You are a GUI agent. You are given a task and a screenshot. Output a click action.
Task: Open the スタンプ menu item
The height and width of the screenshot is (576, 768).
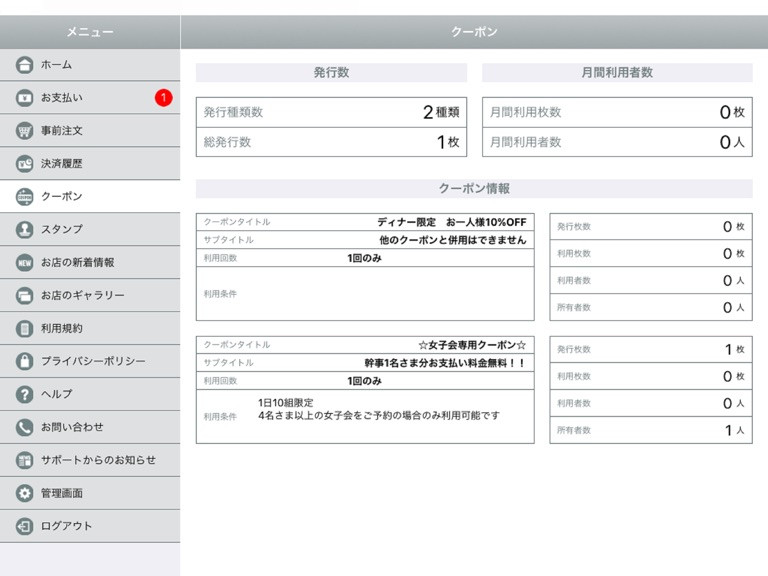coord(90,229)
